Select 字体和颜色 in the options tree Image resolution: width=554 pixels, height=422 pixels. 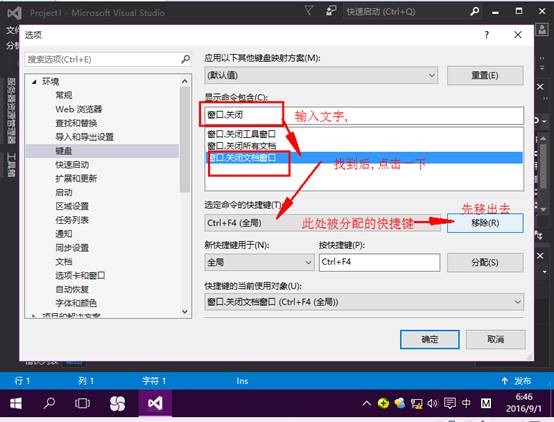coord(76,303)
